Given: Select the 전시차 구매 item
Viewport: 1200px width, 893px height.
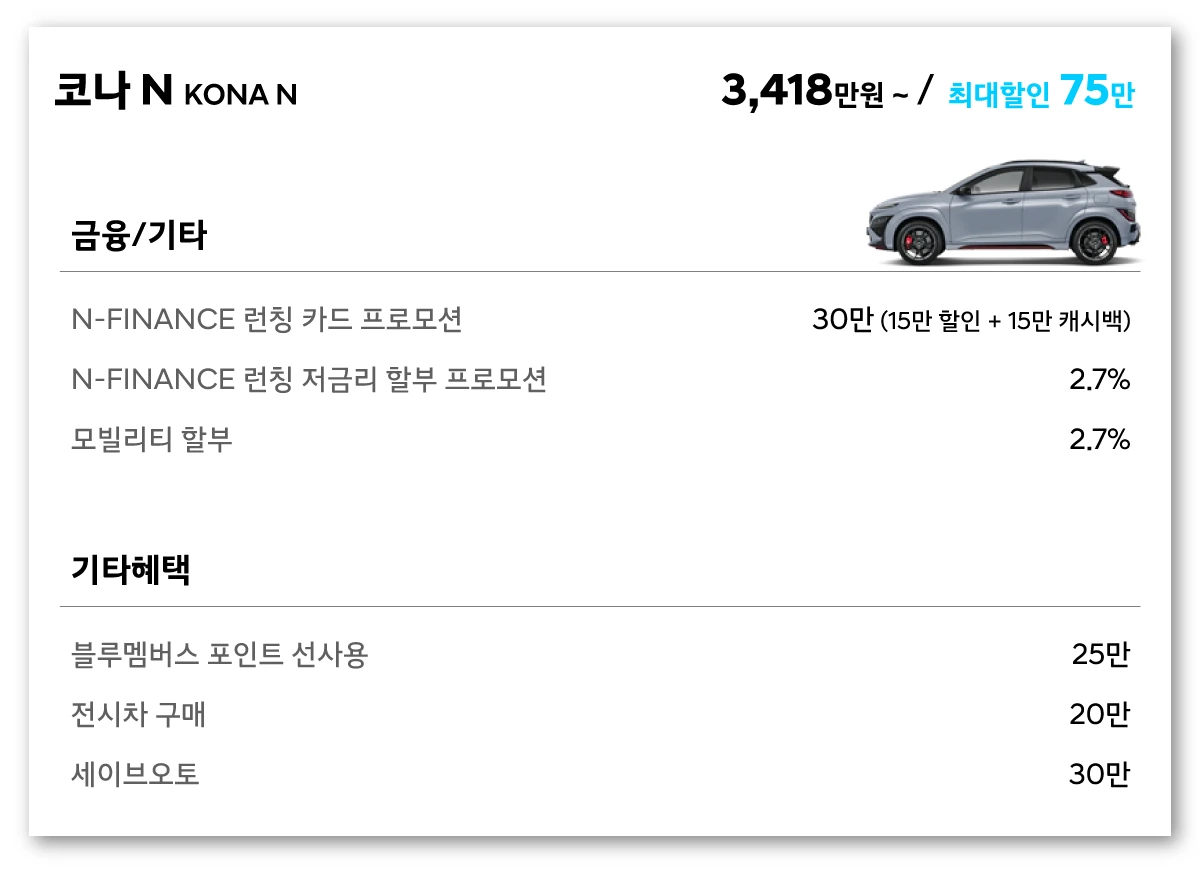Looking at the screenshot, I should point(139,715).
